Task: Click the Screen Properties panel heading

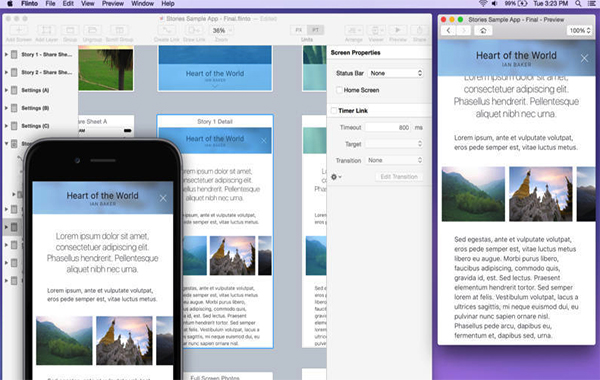Action: point(355,53)
